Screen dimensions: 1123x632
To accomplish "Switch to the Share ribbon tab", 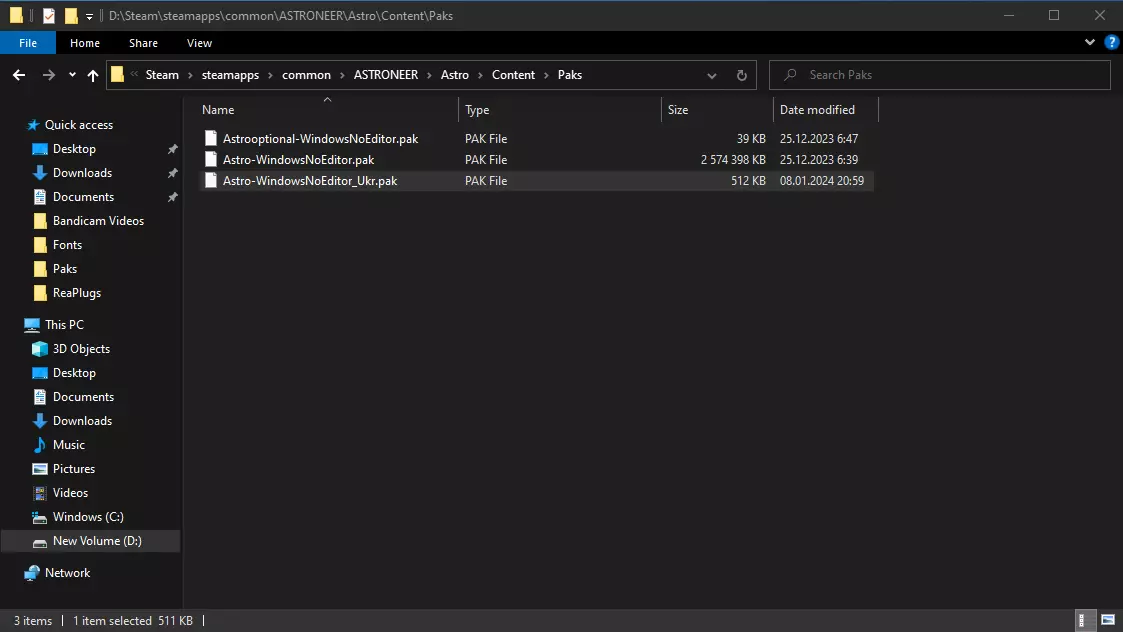I will 143,43.
